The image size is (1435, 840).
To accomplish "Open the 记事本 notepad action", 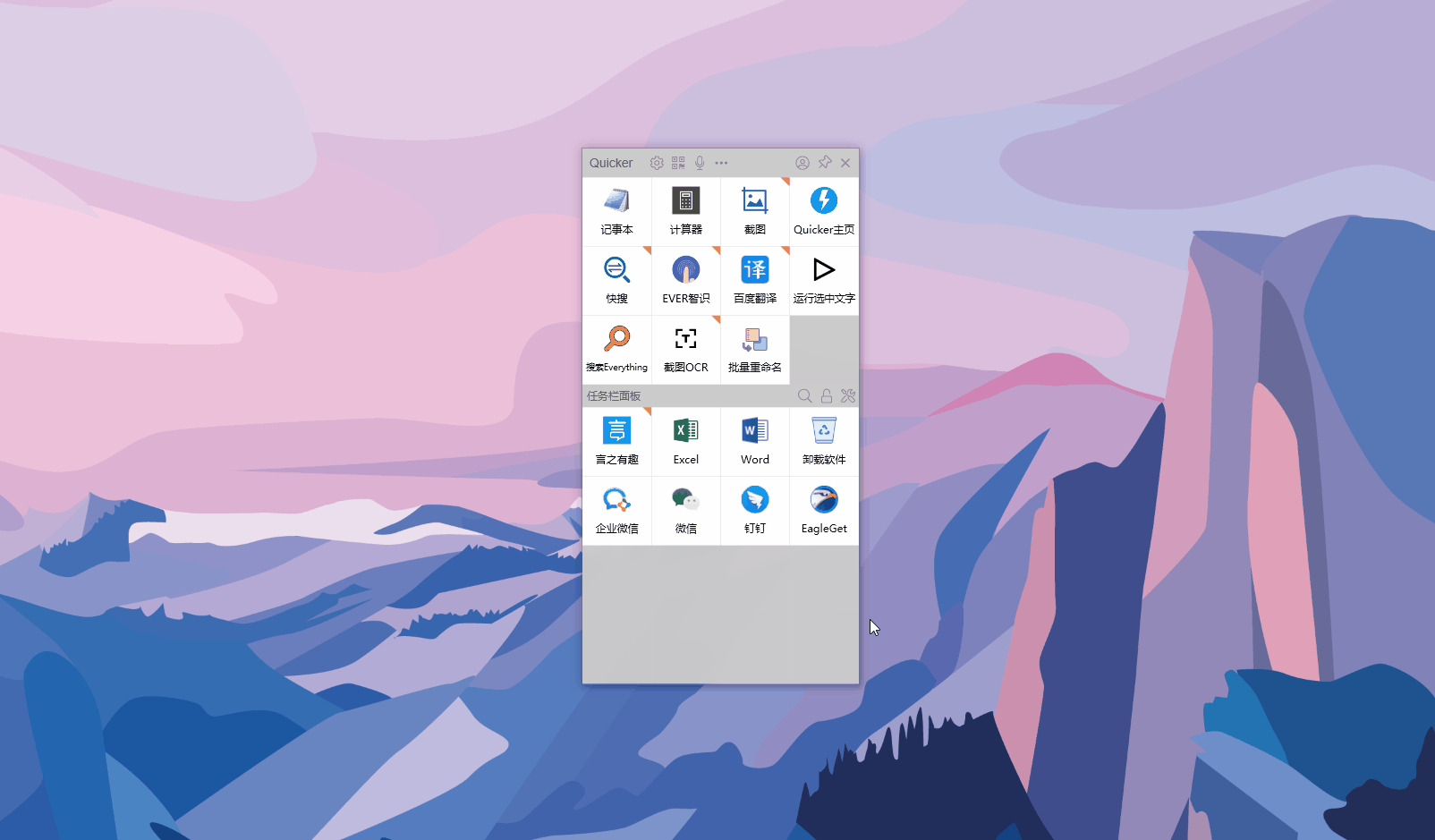I will [x=616, y=212].
